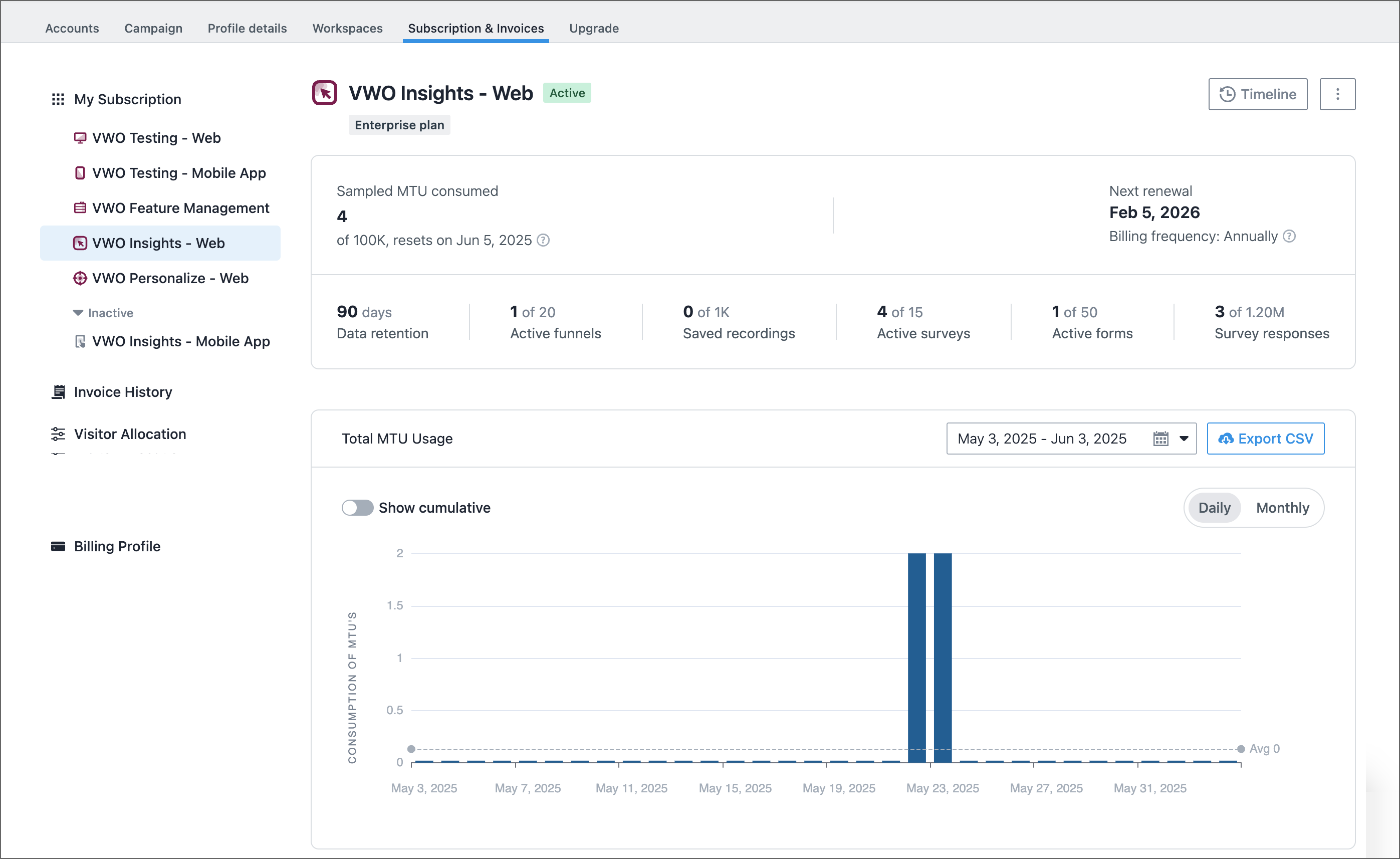1400x859 pixels.
Task: Click the 3 of 1.20M Survey responses stat
Action: pyautogui.click(x=1272, y=322)
